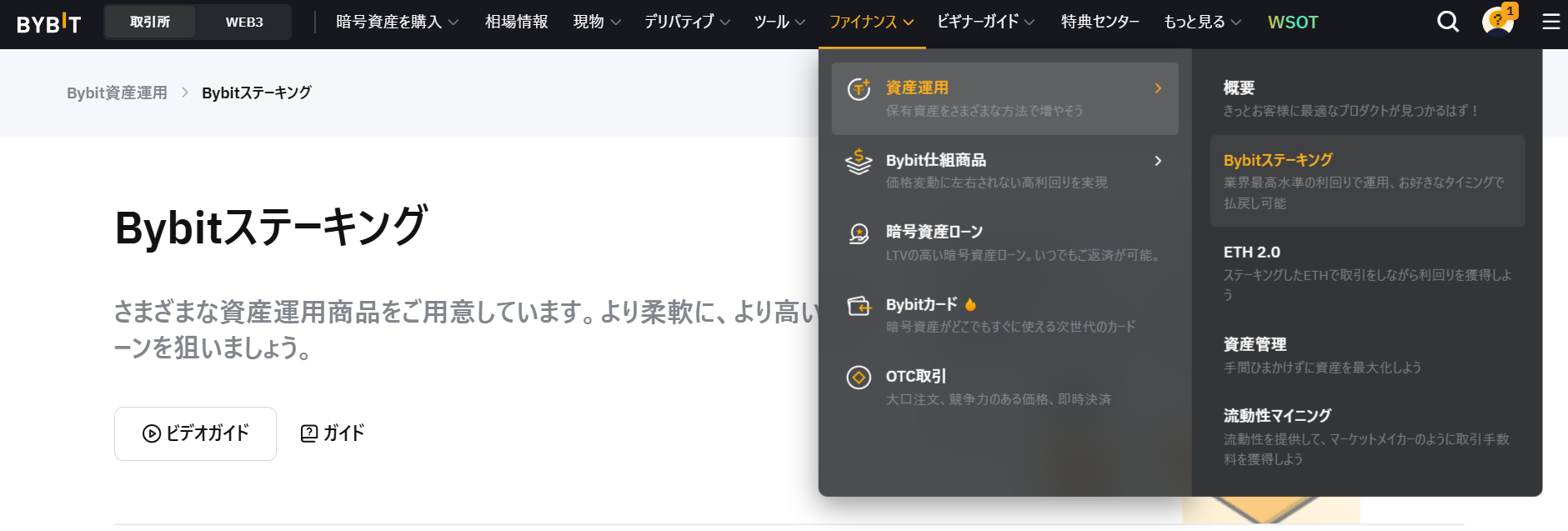Select the 暗号資産ローン menu entry
This screenshot has height=531, width=1568.
pyautogui.click(x=1004, y=243)
